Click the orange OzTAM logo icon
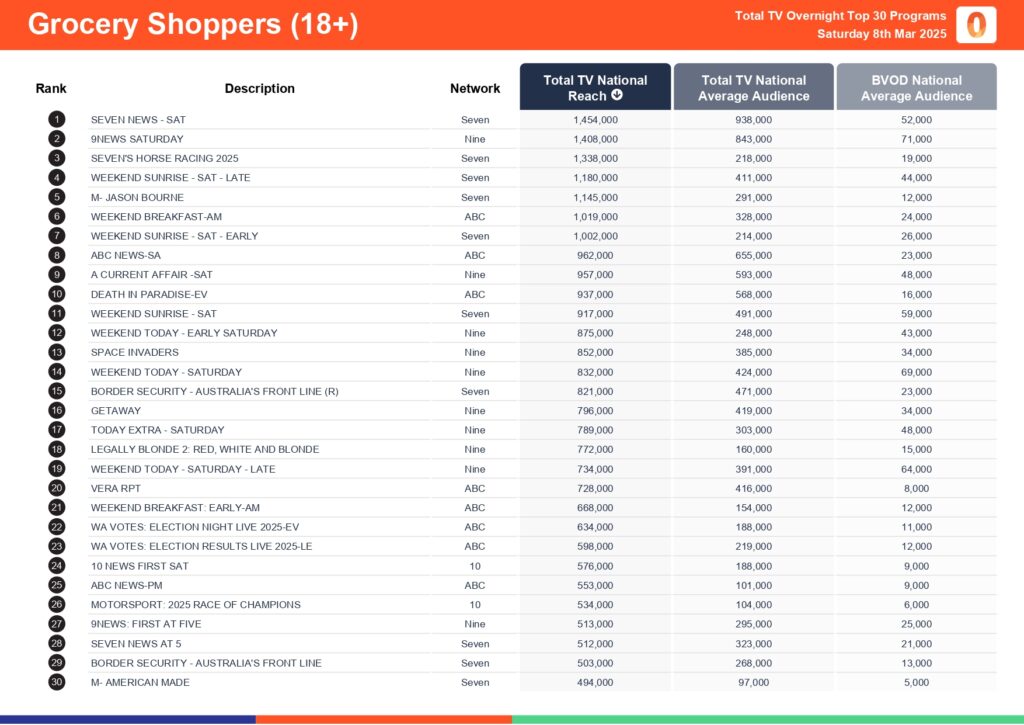Screen dimensions: 1024x725 click(975, 25)
